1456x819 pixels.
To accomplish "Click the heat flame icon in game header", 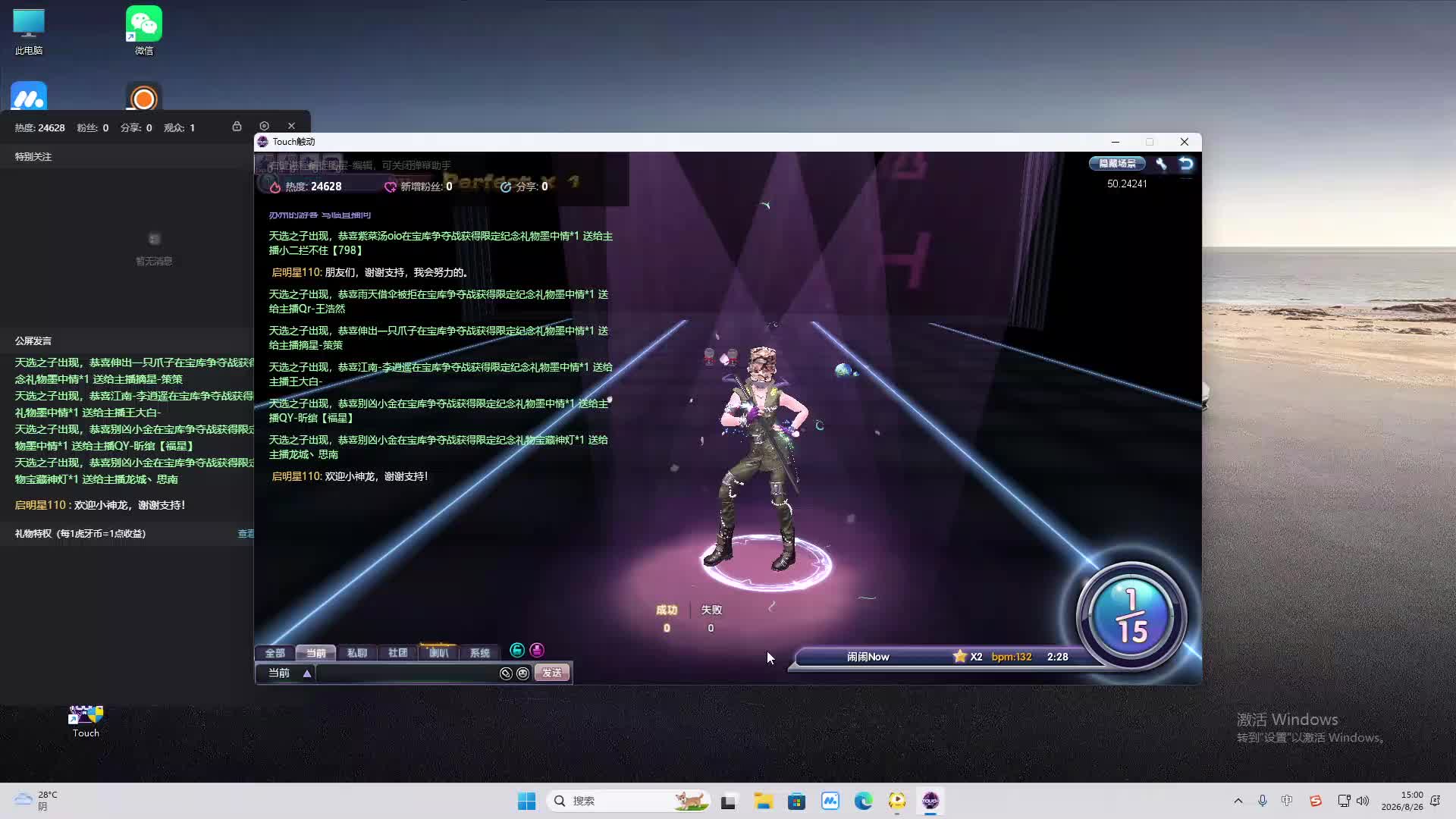I will 275,187.
